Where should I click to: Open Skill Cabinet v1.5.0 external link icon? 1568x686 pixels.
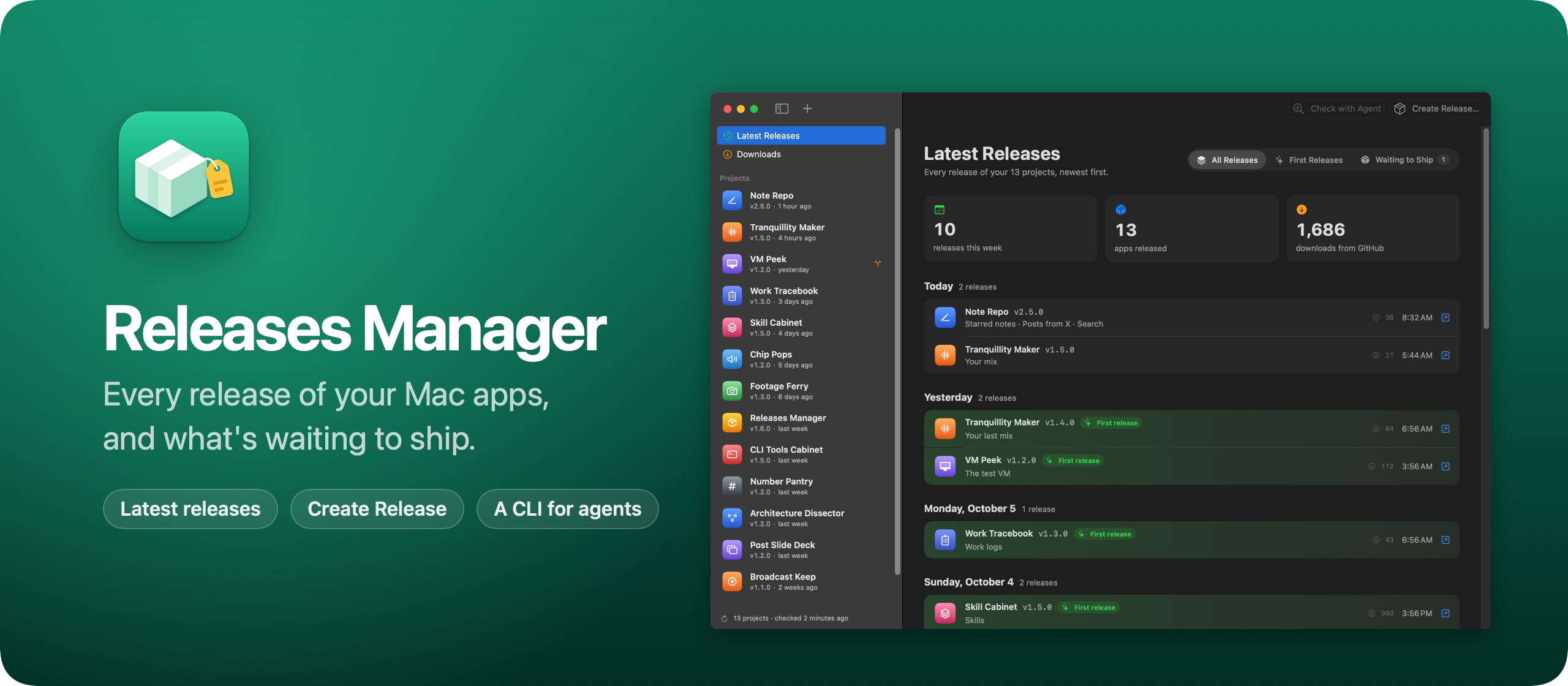(x=1445, y=613)
